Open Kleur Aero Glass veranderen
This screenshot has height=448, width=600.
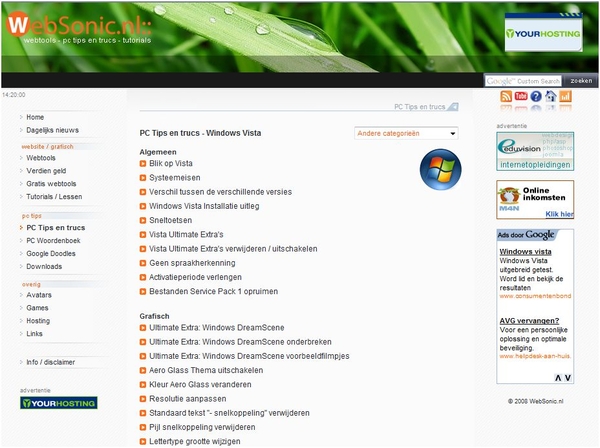tap(200, 384)
